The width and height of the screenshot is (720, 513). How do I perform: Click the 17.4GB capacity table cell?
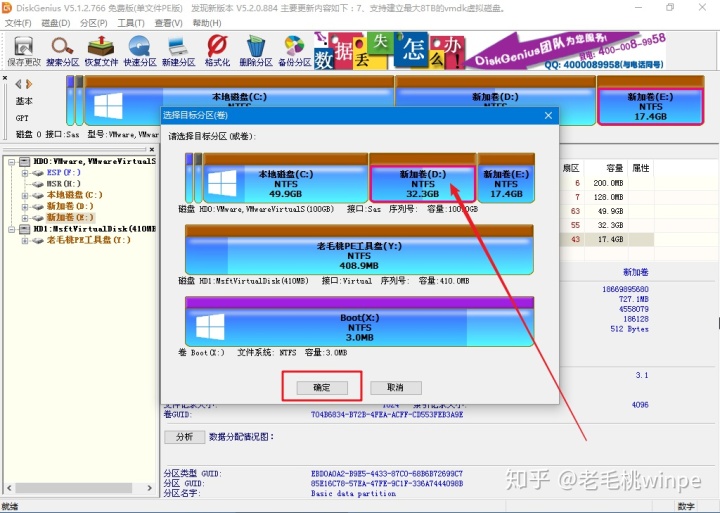tap(610, 240)
